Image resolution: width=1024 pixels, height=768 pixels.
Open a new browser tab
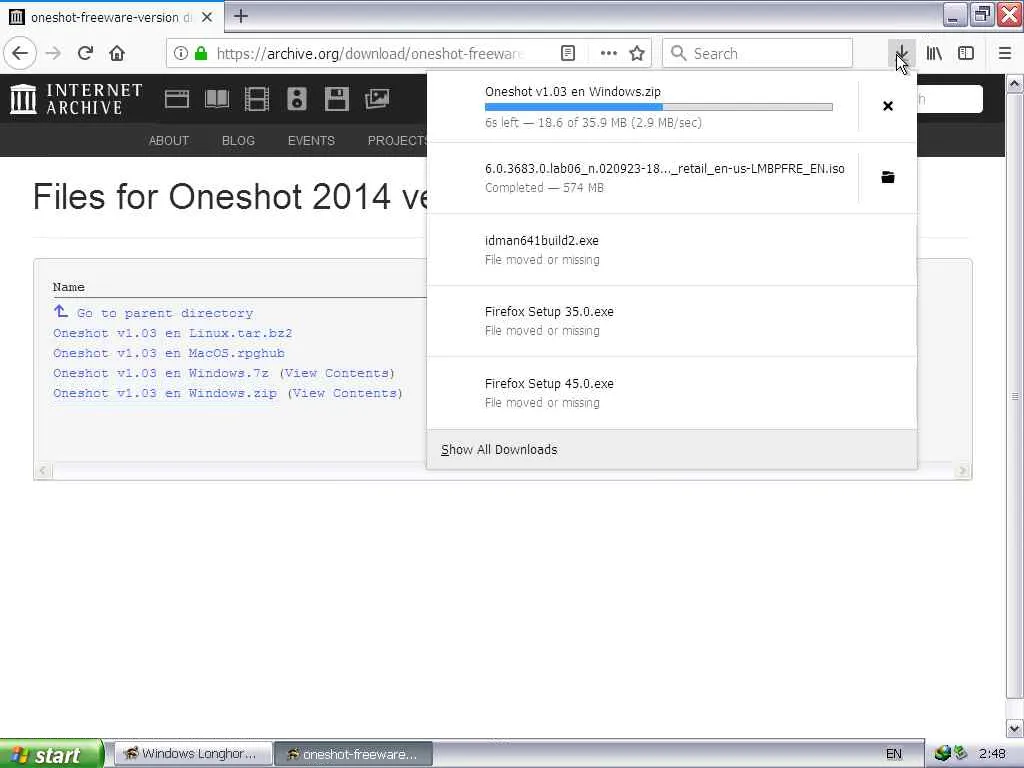click(241, 16)
